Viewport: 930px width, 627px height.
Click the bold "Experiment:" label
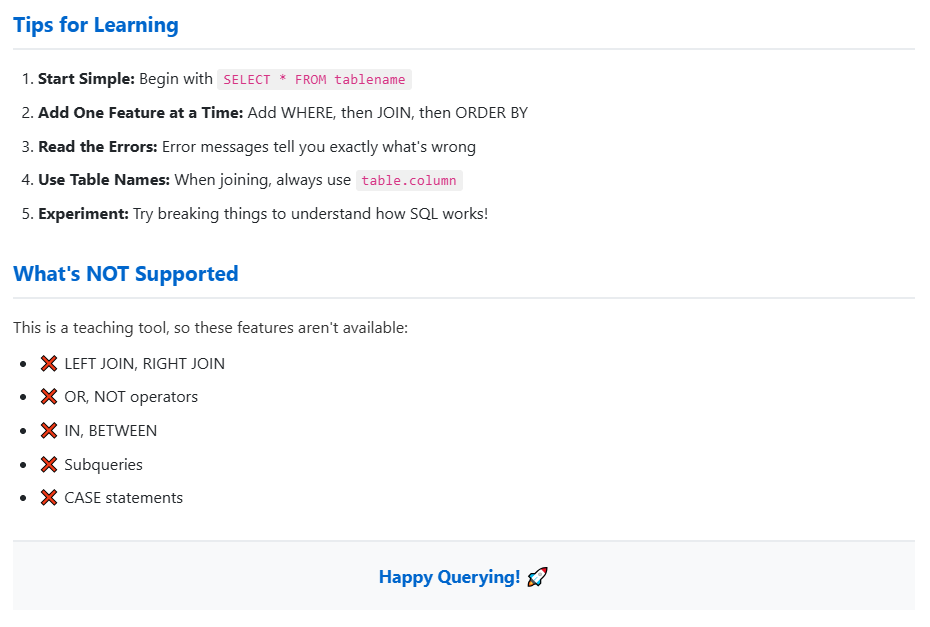tap(83, 214)
